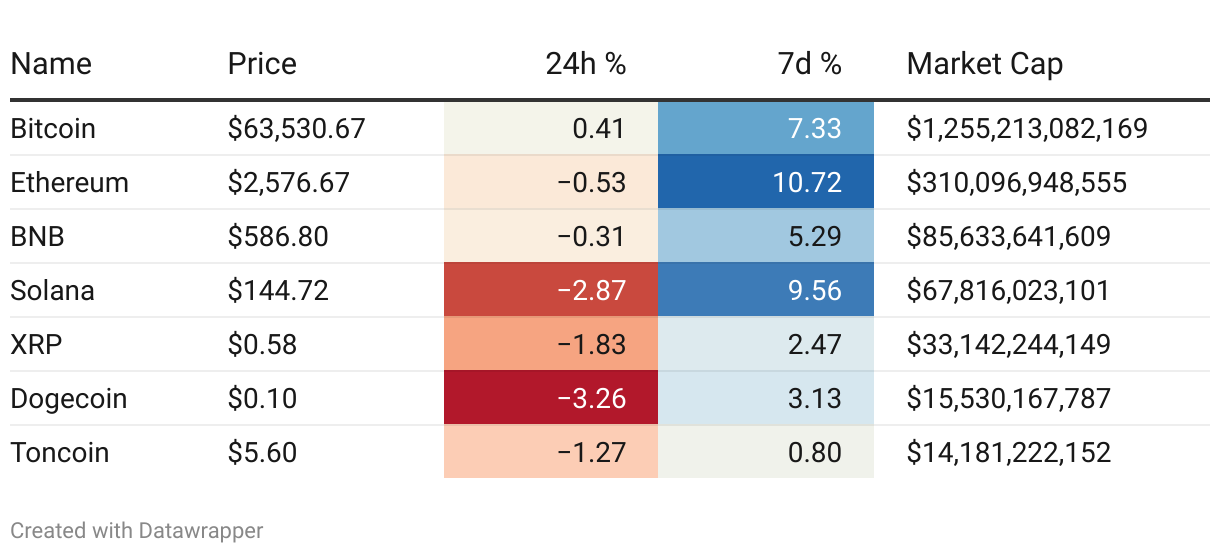Image resolution: width=1220 pixels, height=554 pixels.
Task: Click the Name column header
Action: [x=51, y=64]
